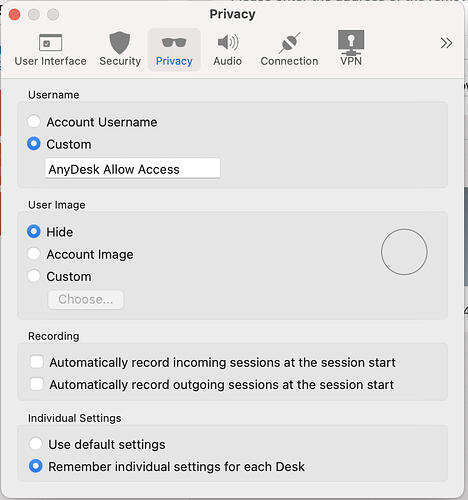The width and height of the screenshot is (468, 500).
Task: Open the VPN keyhole icon
Action: click(x=351, y=43)
